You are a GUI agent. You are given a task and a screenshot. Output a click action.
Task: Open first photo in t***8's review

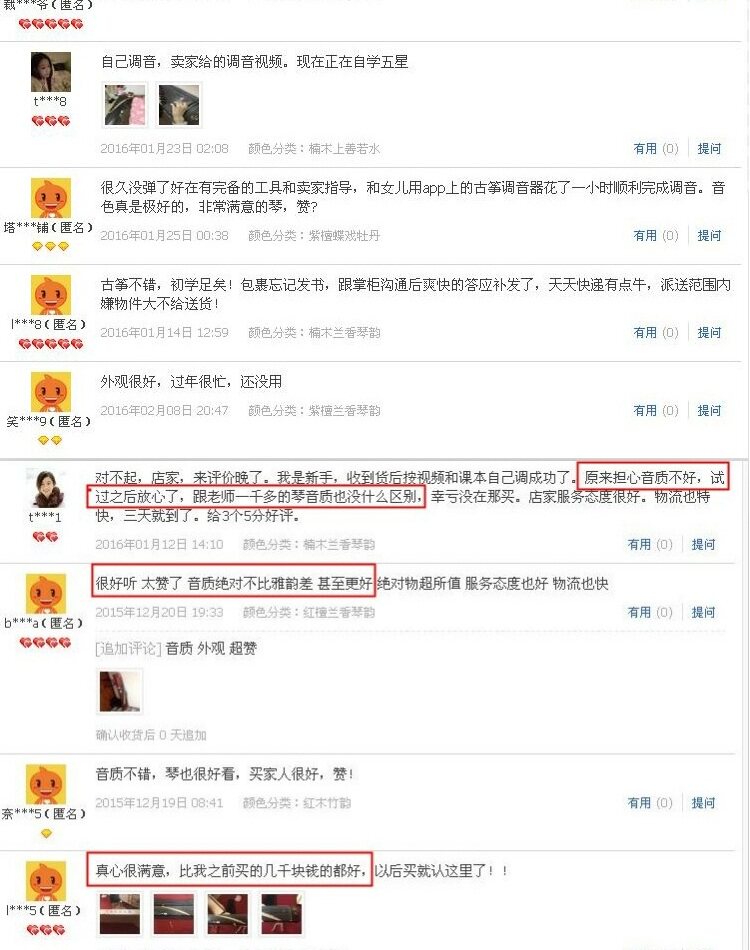point(125,105)
